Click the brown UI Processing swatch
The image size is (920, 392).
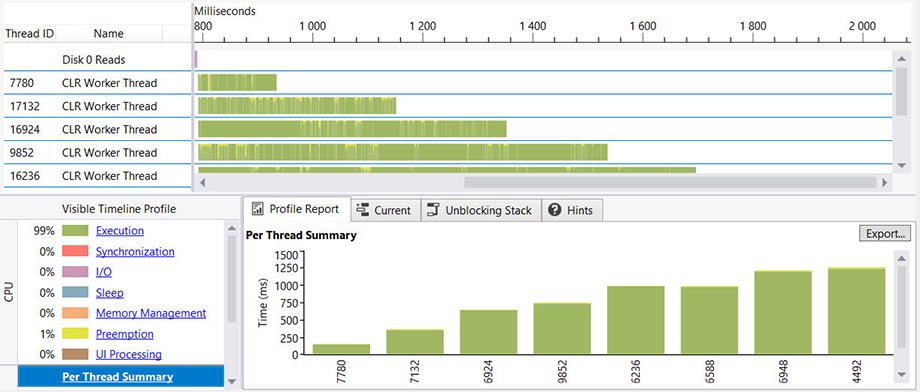tap(75, 354)
